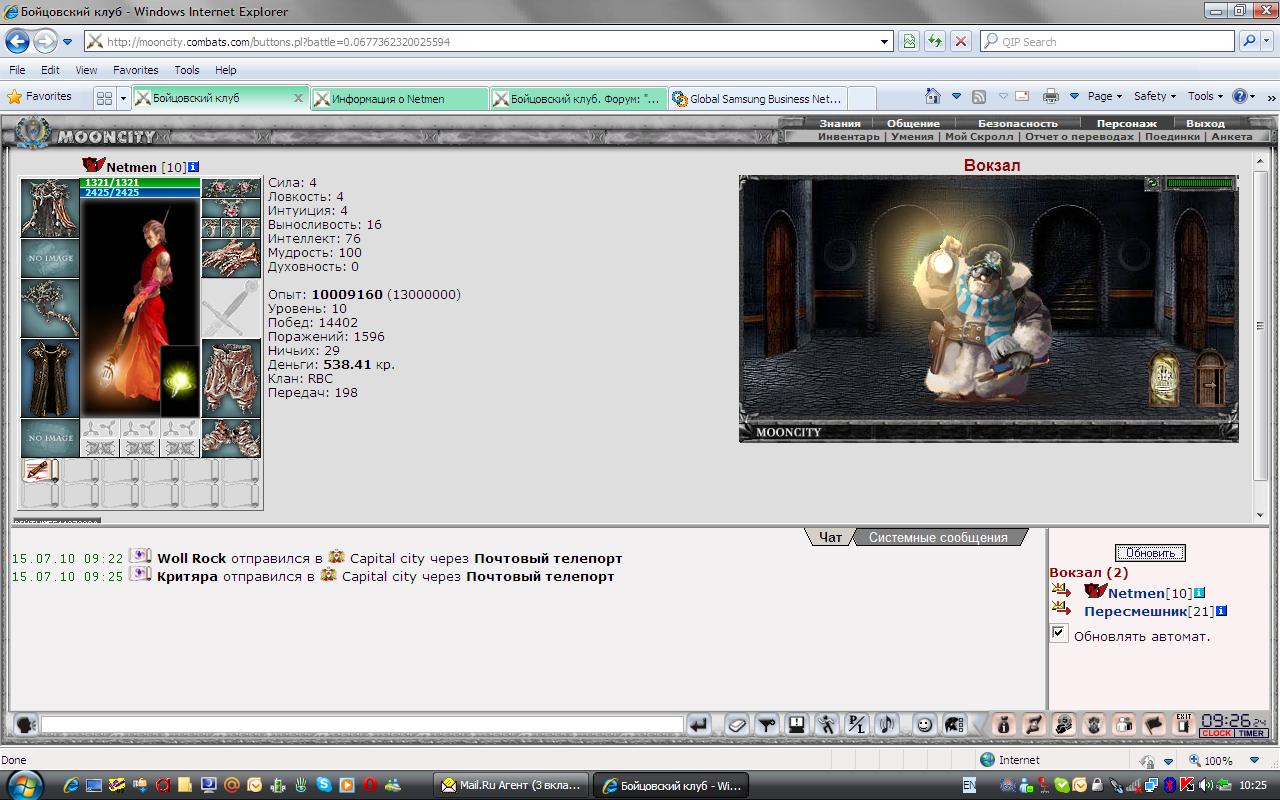Click the tombstone-shaped building icon in Вокзал scene
This screenshot has width=1280, height=800.
1163,378
